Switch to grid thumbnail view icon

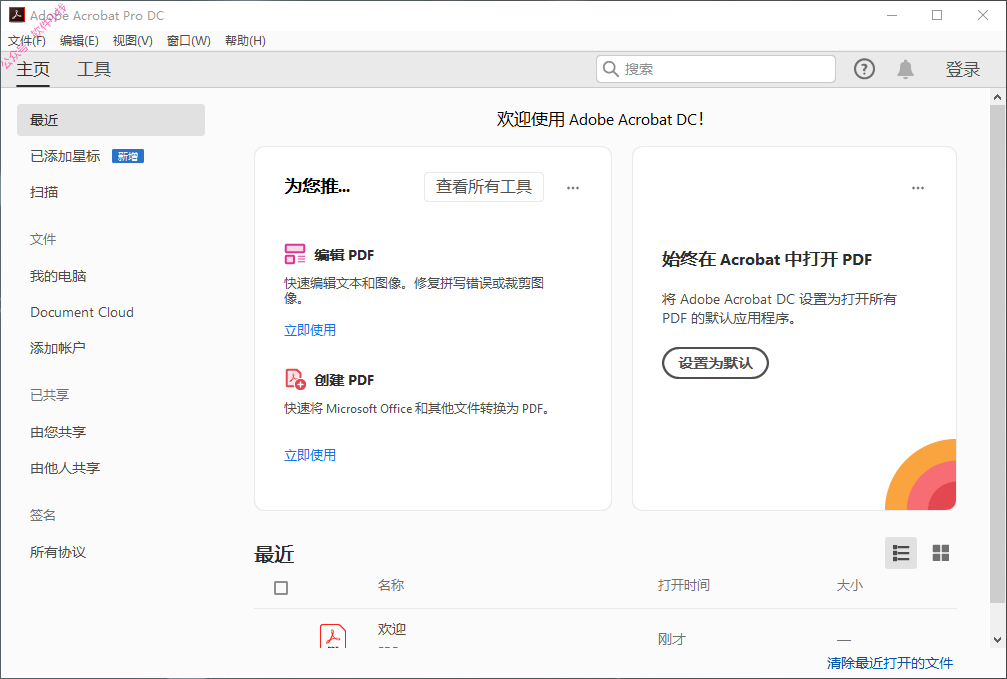click(941, 553)
